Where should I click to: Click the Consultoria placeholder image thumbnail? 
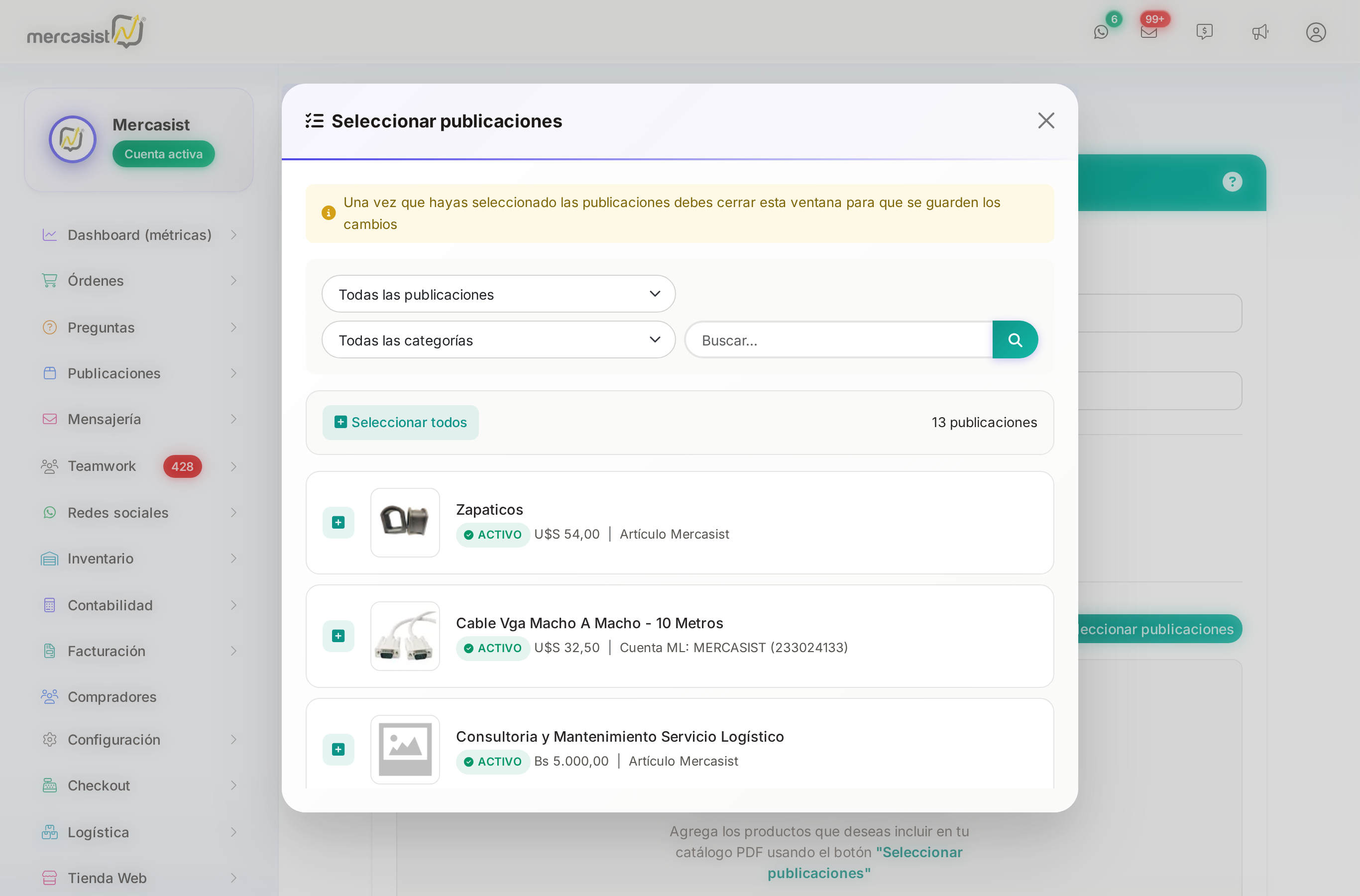point(405,749)
